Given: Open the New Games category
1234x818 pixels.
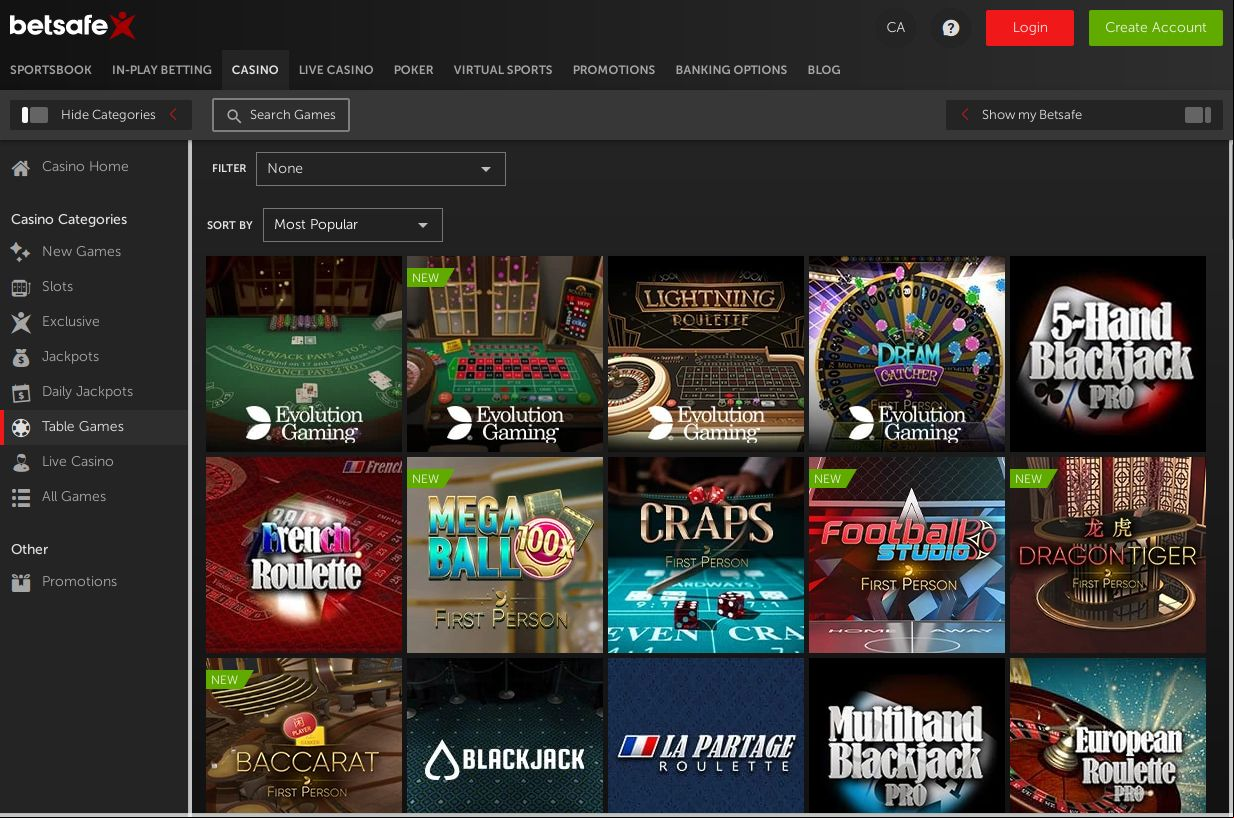Looking at the screenshot, I should click(x=81, y=252).
